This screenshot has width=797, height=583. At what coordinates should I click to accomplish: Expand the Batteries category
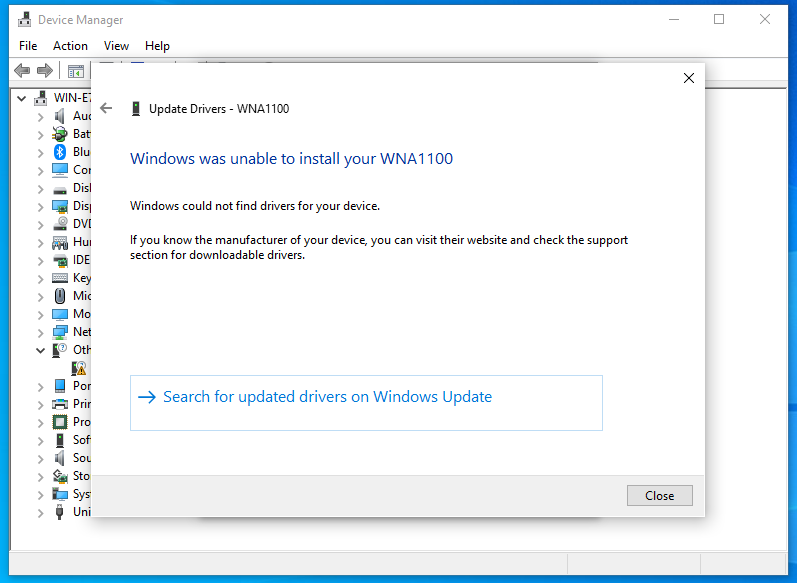(x=41, y=135)
